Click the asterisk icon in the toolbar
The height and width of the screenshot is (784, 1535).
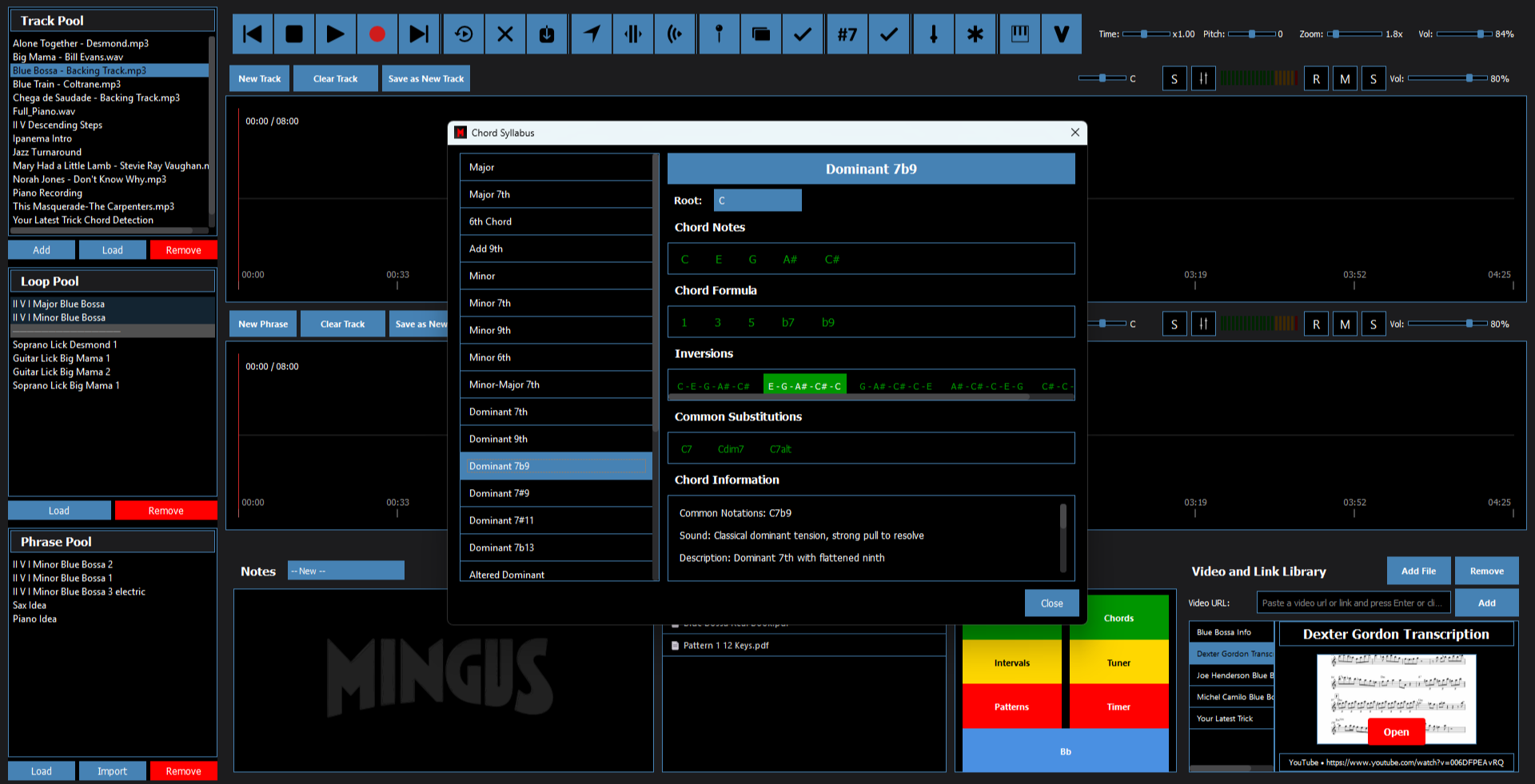click(975, 34)
